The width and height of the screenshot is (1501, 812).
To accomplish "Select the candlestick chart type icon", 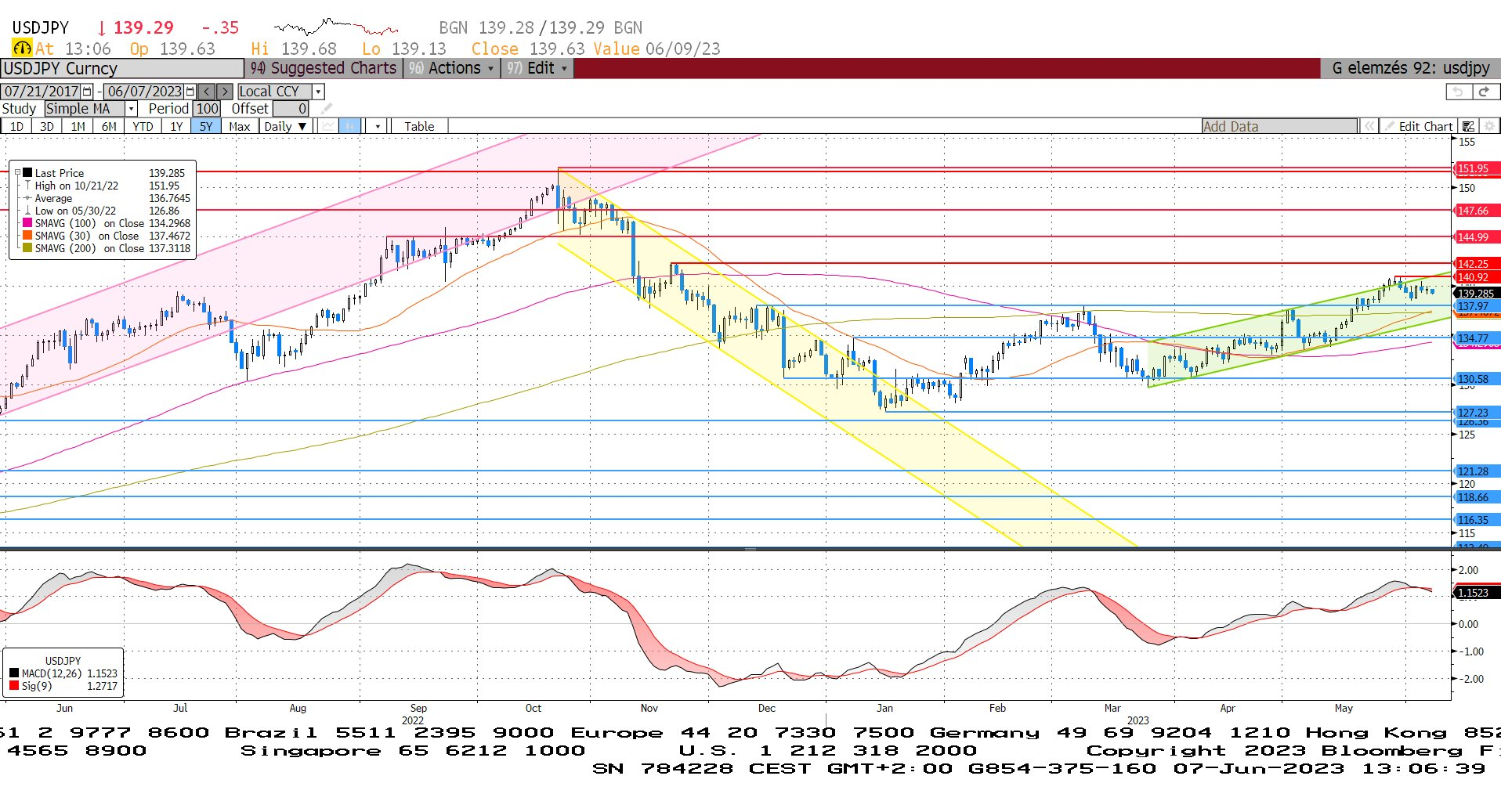I will click(349, 126).
